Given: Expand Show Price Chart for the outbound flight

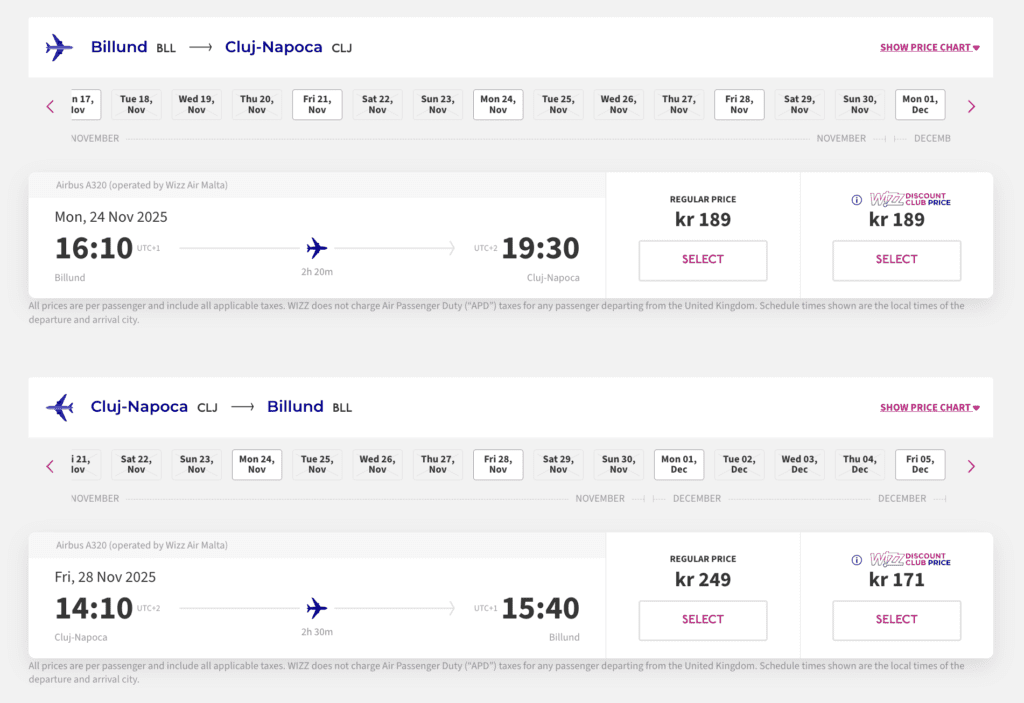Looking at the screenshot, I should [x=929, y=47].
